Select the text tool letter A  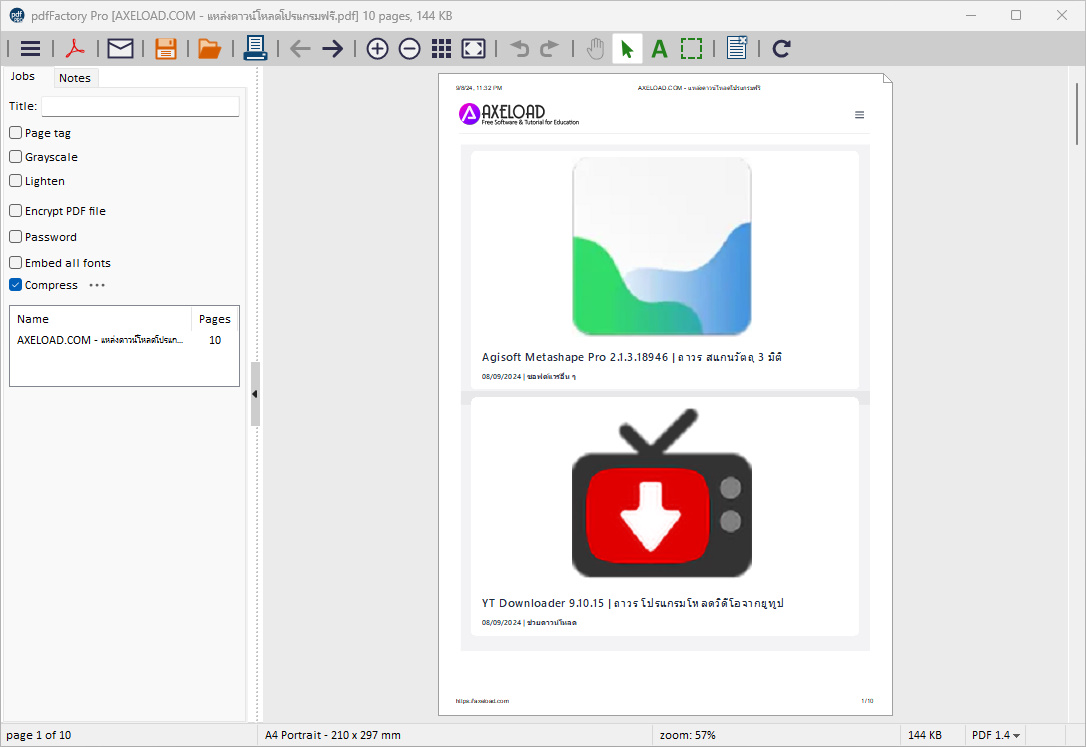pos(659,49)
